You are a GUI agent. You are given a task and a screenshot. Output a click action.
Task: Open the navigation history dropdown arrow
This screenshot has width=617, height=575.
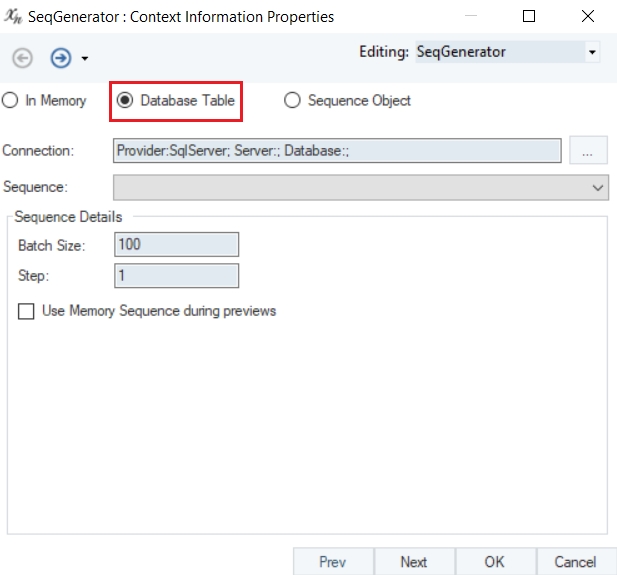(85, 59)
